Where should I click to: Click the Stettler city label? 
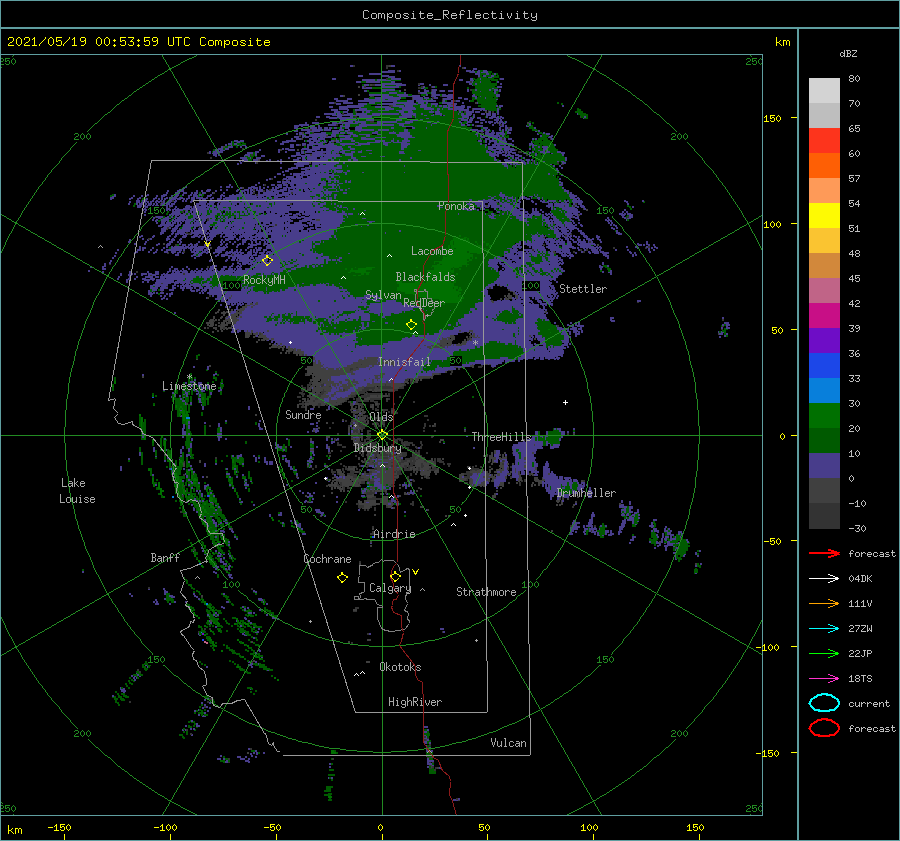(583, 289)
